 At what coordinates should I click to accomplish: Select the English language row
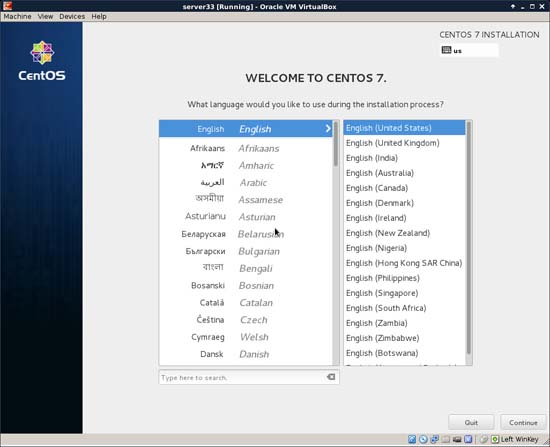[246, 129]
